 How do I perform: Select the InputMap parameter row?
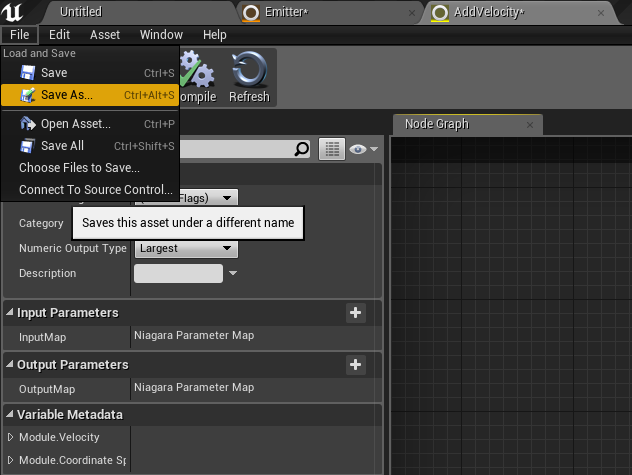[x=192, y=337]
